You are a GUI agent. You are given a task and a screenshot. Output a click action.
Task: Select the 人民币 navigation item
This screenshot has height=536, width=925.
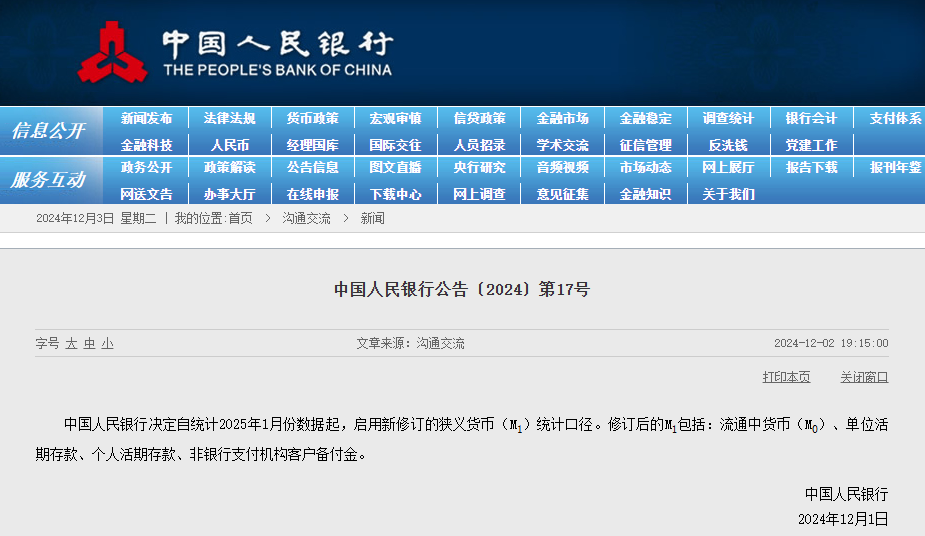tap(229, 145)
